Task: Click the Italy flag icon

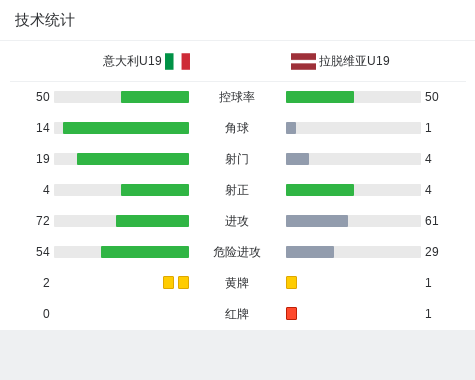Action: click(178, 61)
